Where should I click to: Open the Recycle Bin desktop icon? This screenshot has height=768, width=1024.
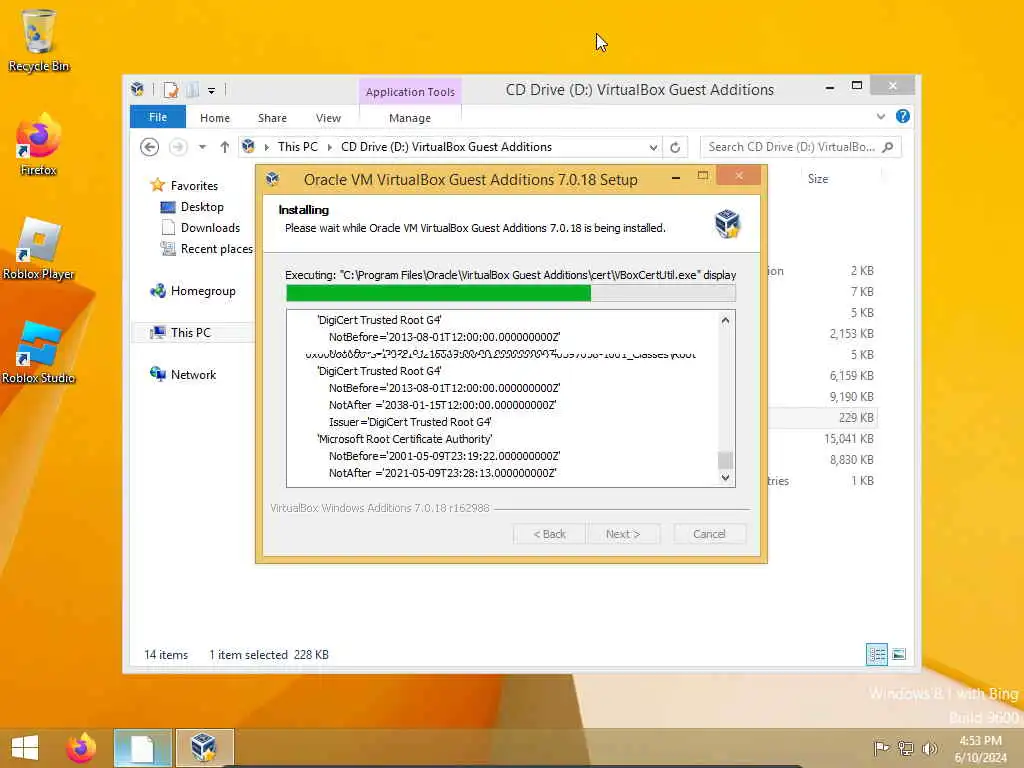pyautogui.click(x=38, y=40)
